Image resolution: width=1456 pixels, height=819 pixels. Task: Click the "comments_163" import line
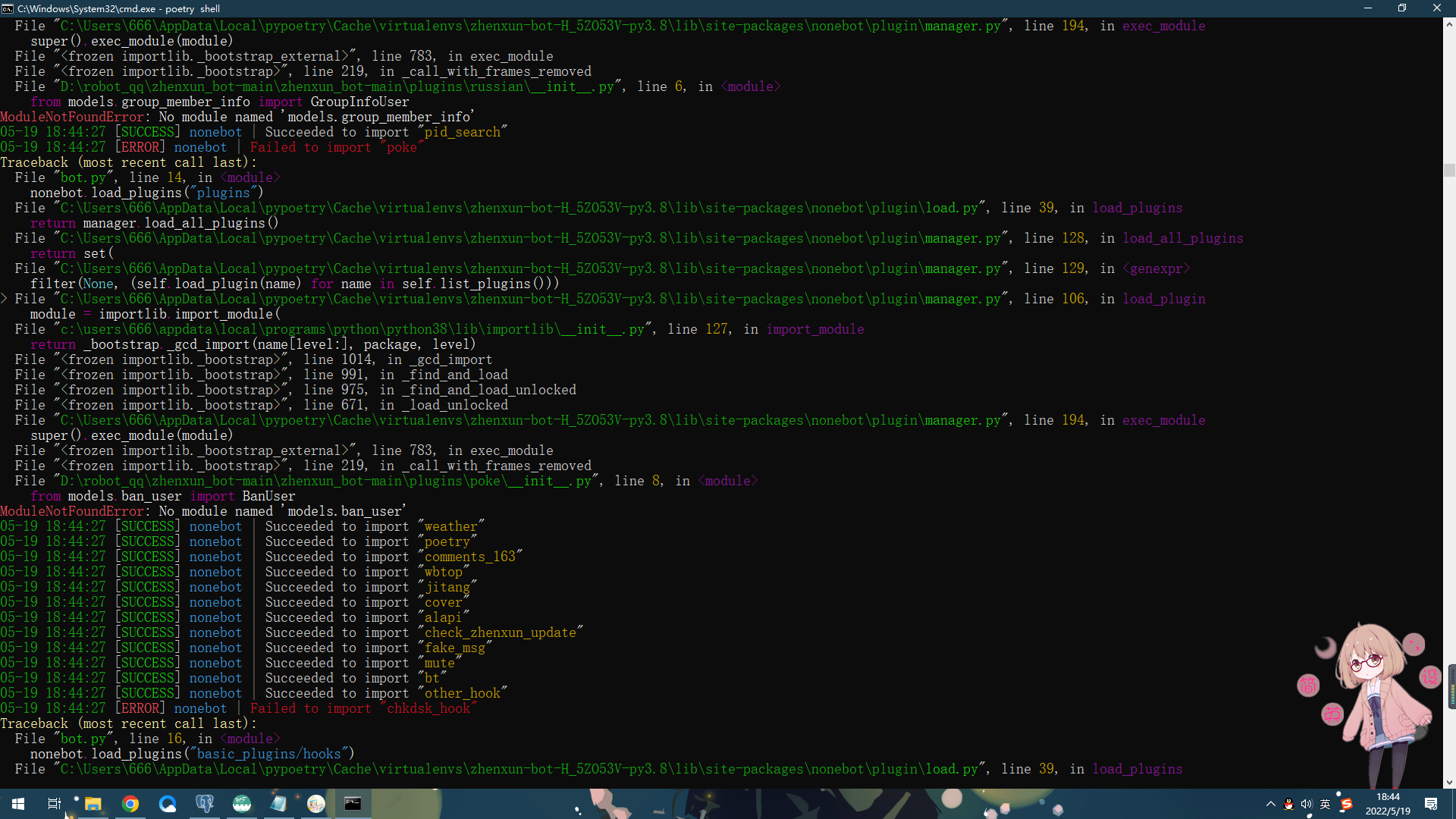261,557
